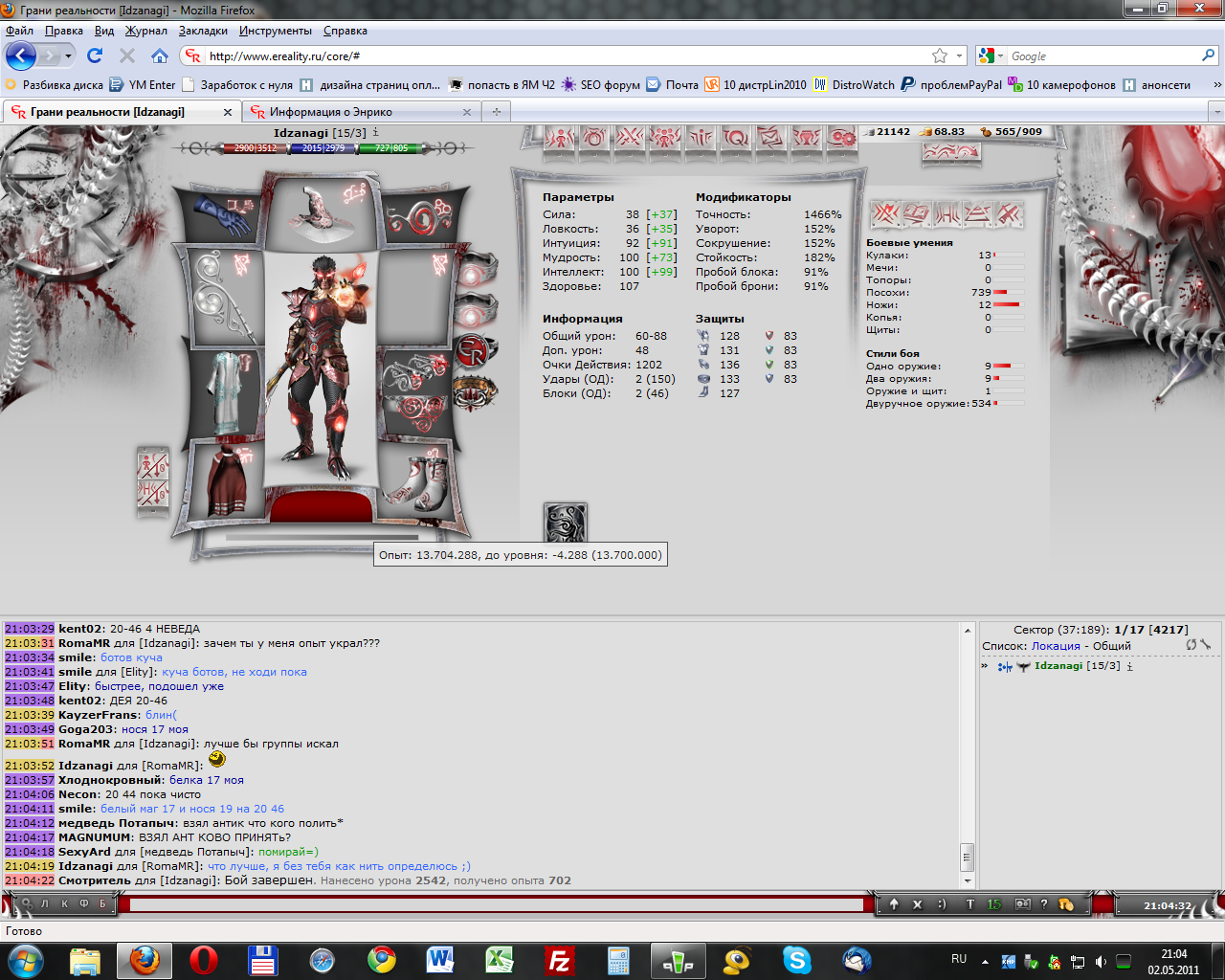Open FileZilla from the taskbar
The width and height of the screenshot is (1225, 980).
click(x=559, y=960)
